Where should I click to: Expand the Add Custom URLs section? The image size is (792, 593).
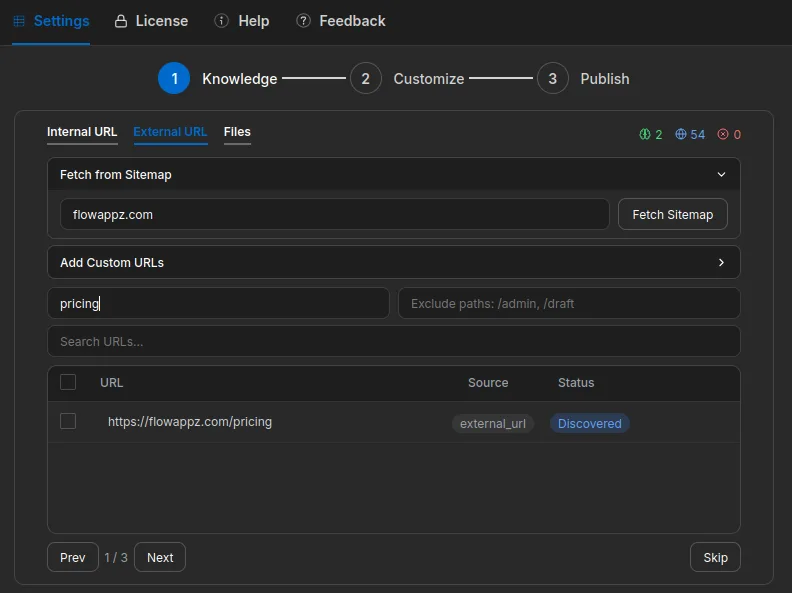(394, 262)
